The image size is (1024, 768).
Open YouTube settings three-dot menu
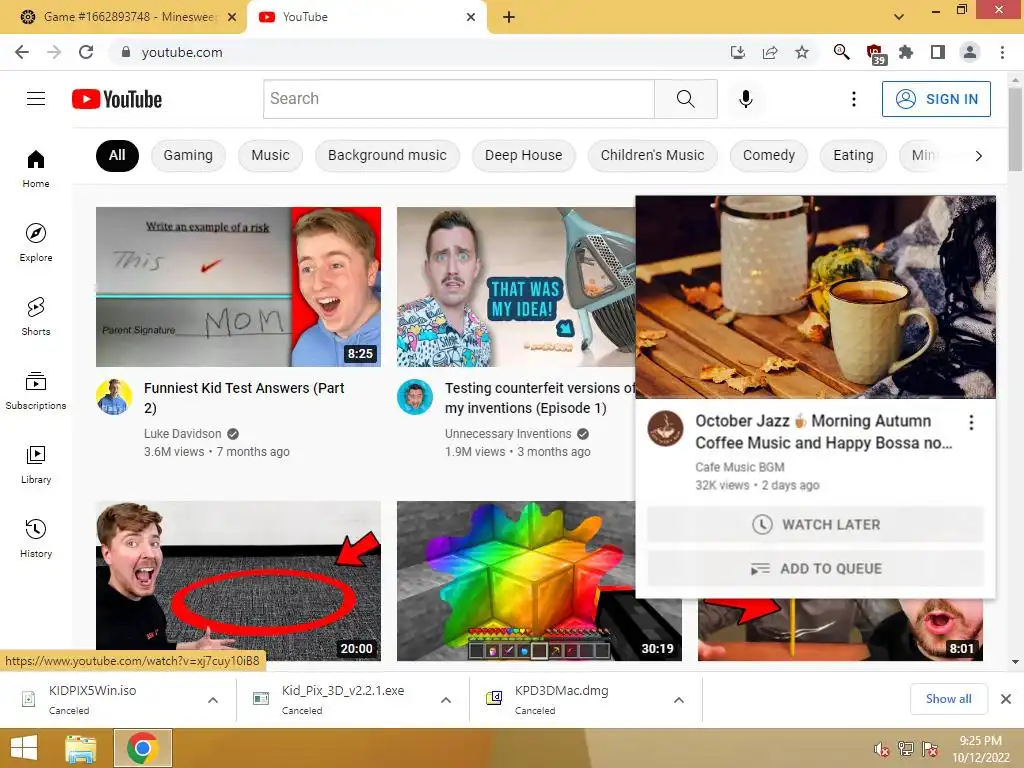[x=854, y=99]
